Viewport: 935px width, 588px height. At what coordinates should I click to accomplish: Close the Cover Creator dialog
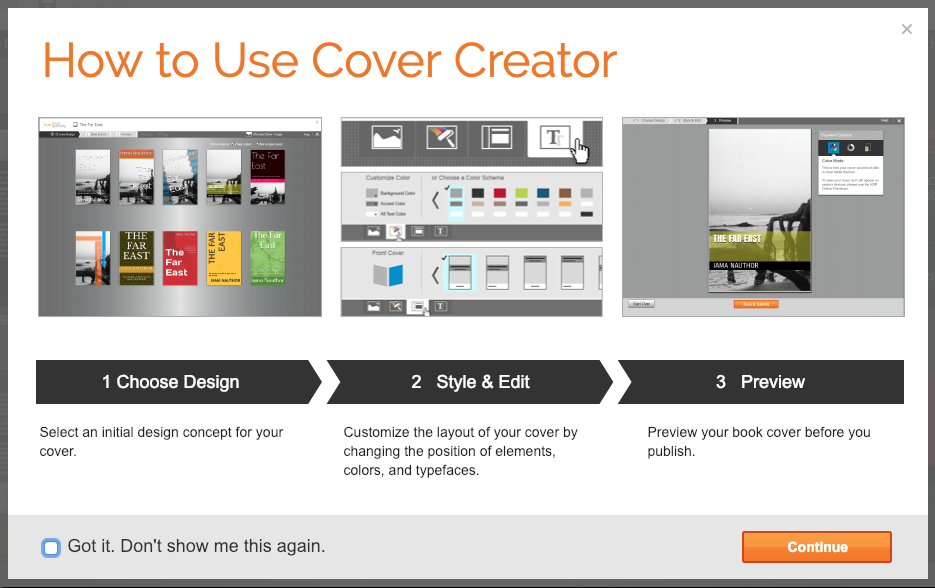(x=906, y=29)
